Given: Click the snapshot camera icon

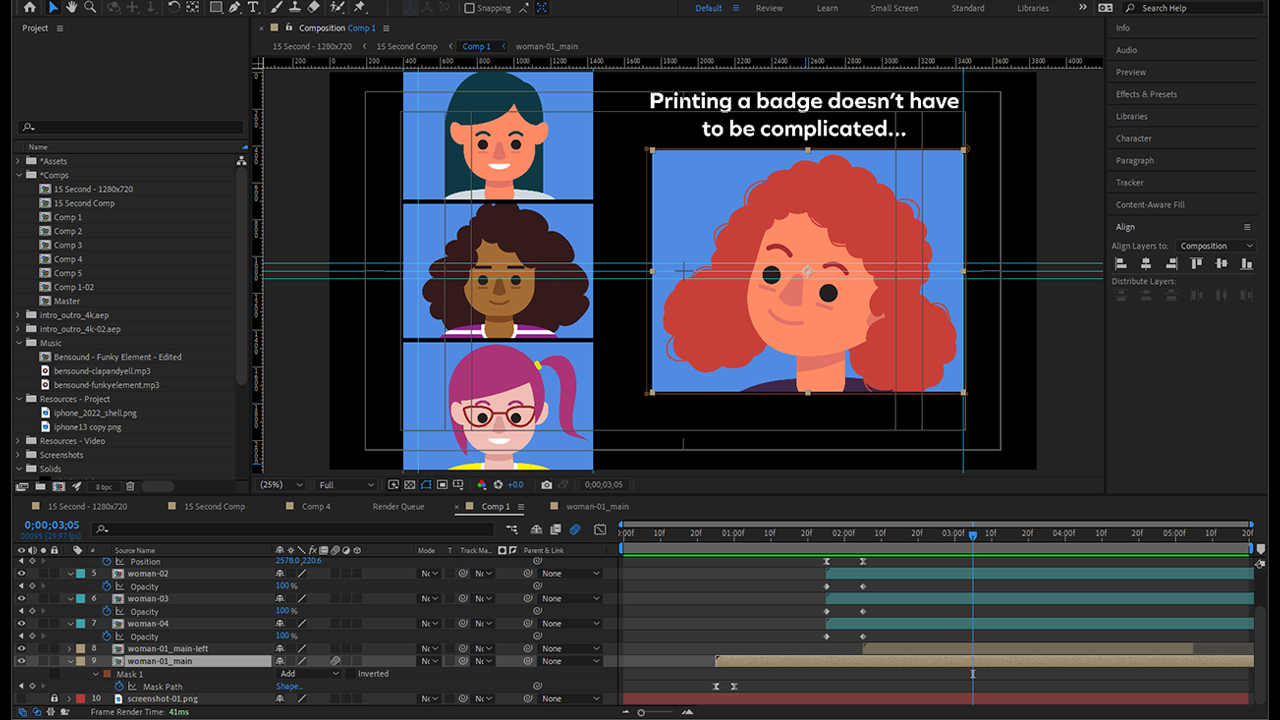Looking at the screenshot, I should click(546, 485).
